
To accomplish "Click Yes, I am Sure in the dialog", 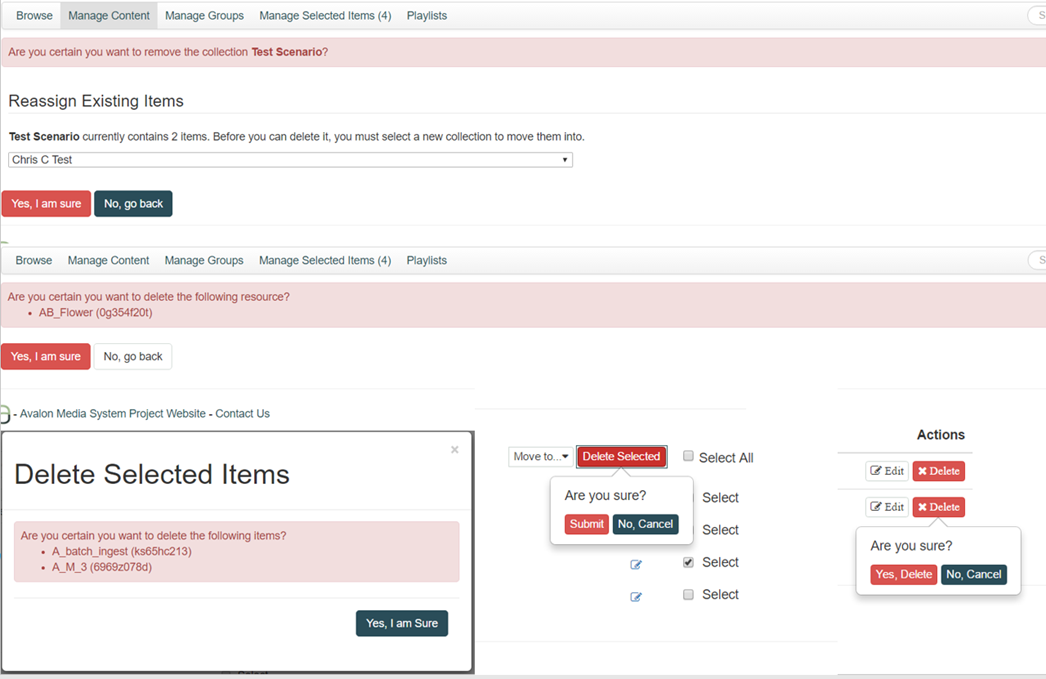I will click(402, 623).
